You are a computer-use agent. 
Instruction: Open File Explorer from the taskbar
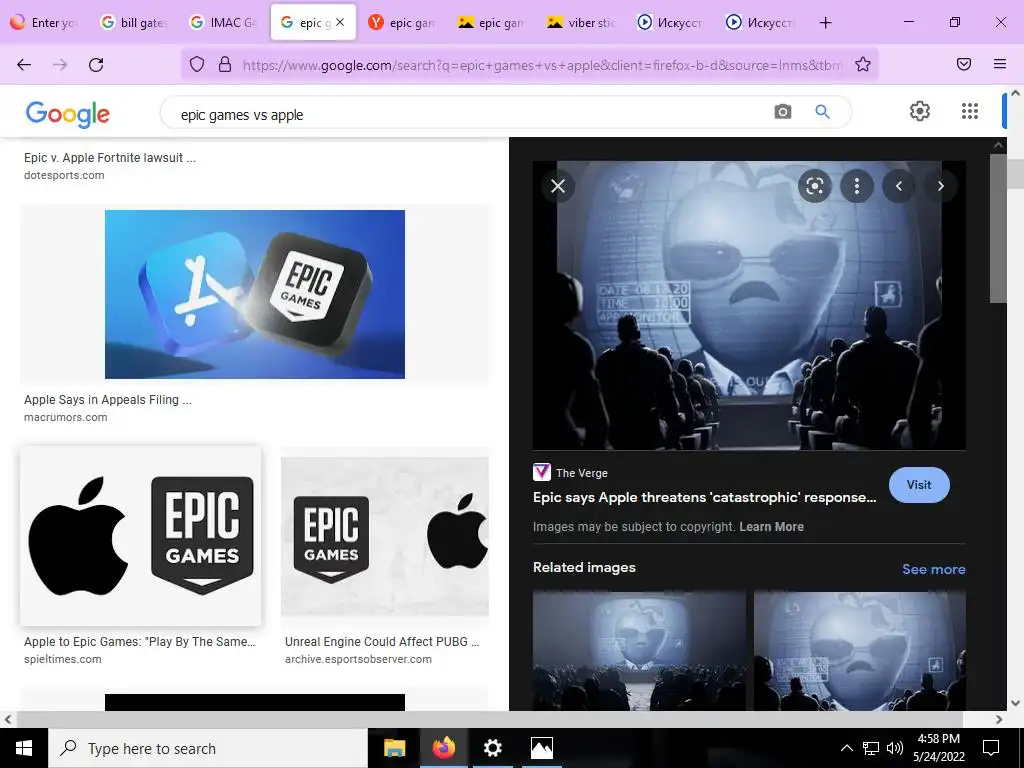tap(394, 748)
